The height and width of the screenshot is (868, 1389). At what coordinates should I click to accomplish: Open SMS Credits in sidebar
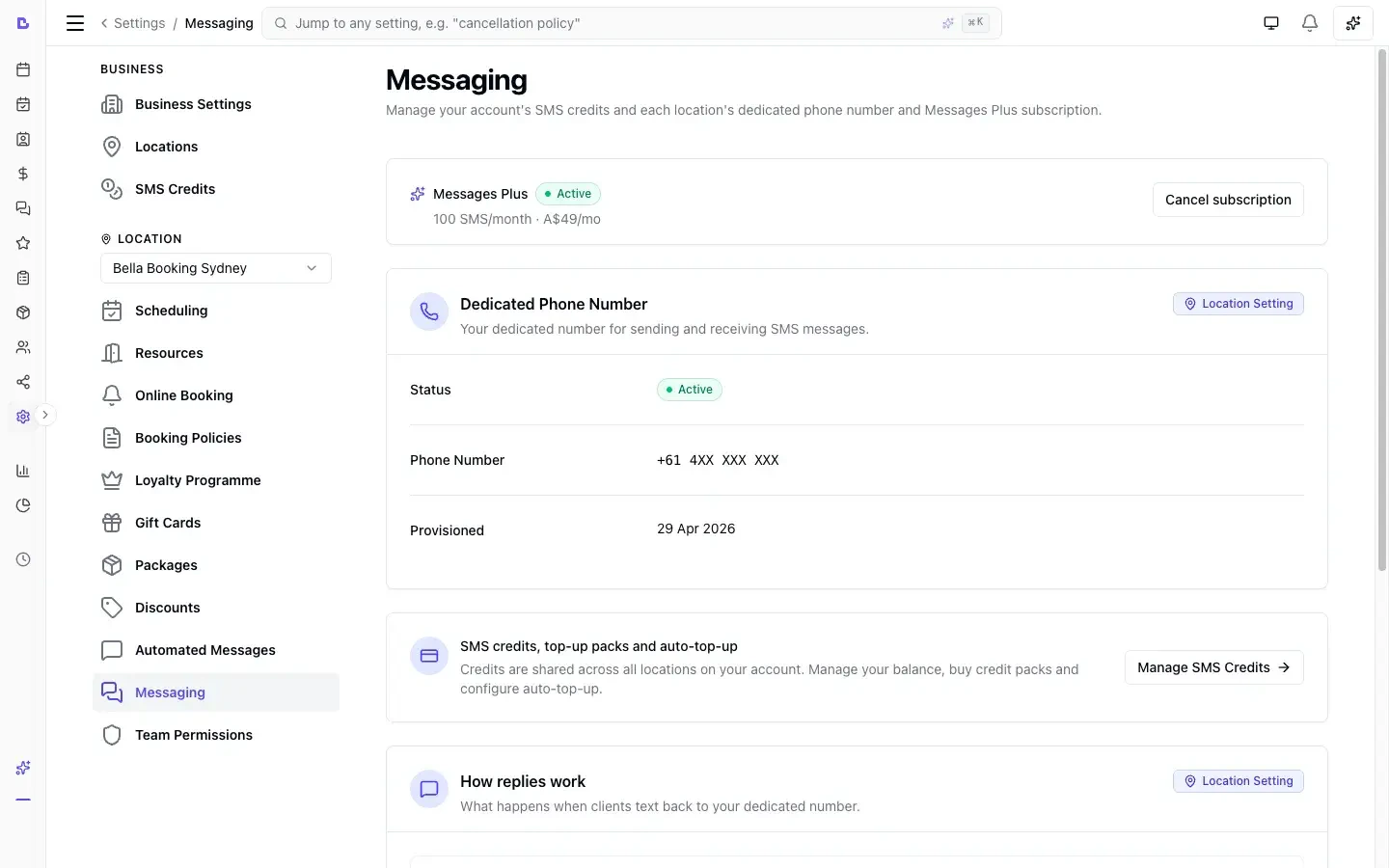coord(216,189)
